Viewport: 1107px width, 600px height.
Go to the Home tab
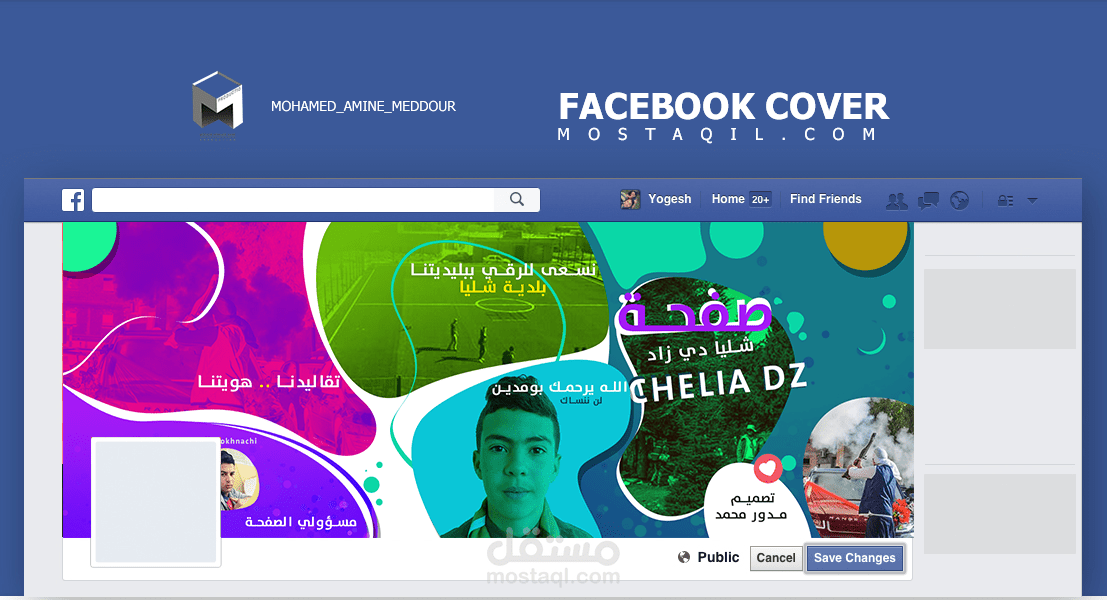point(728,199)
